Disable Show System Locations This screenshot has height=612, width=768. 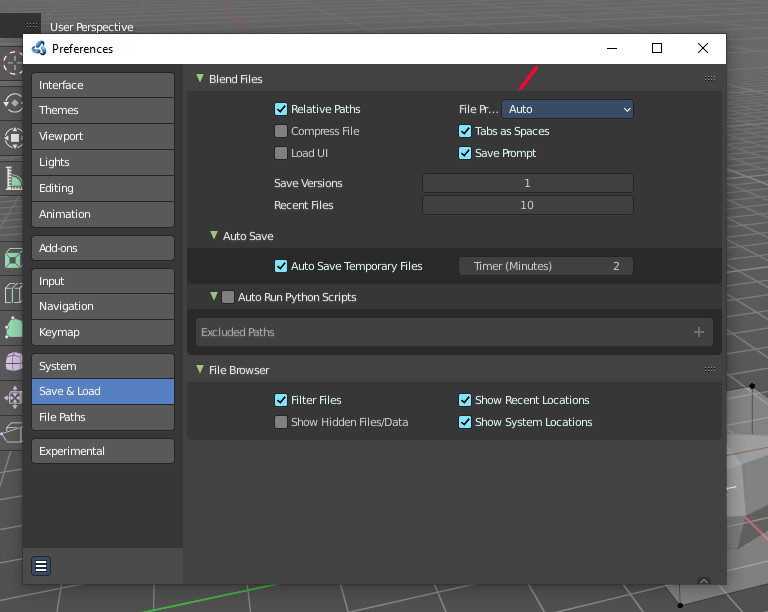(x=465, y=422)
